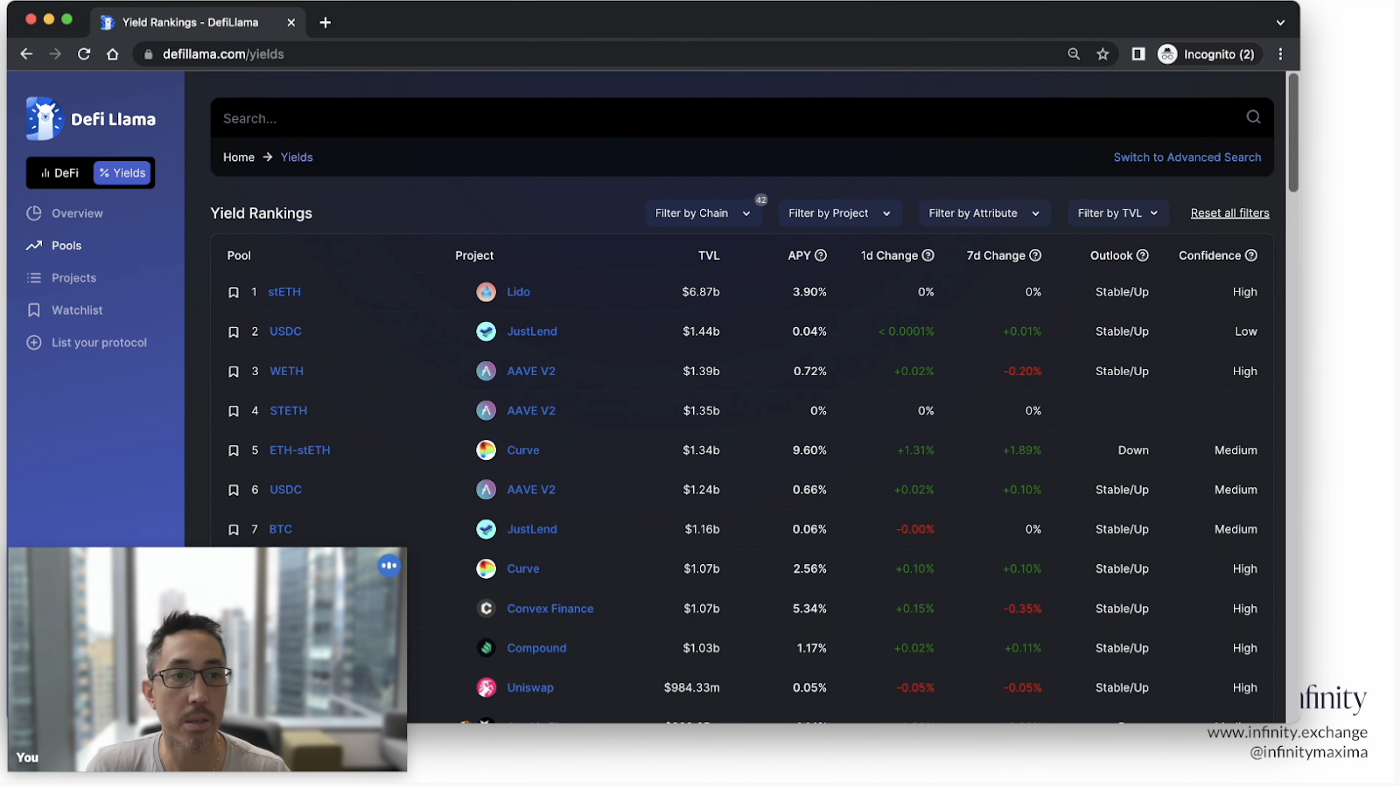This screenshot has height=786, width=1400.
Task: Open browser zoom magnifier icon
Action: (x=1074, y=54)
